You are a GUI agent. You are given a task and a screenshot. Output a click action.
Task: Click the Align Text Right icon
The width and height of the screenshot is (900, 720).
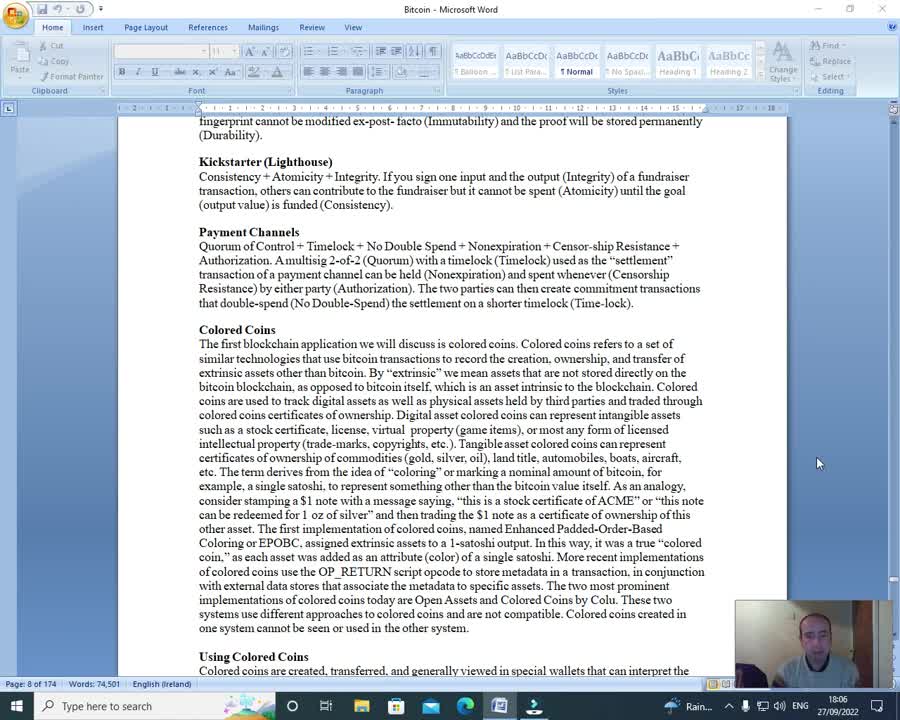coord(342,72)
